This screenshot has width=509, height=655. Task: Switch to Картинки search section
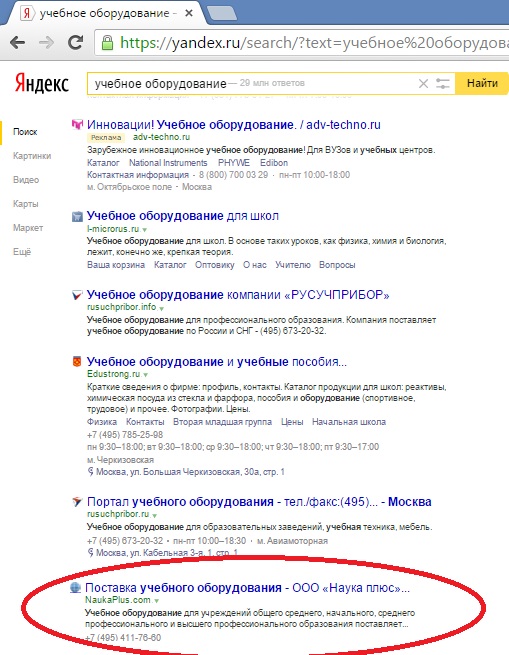pyautogui.click(x=32, y=156)
